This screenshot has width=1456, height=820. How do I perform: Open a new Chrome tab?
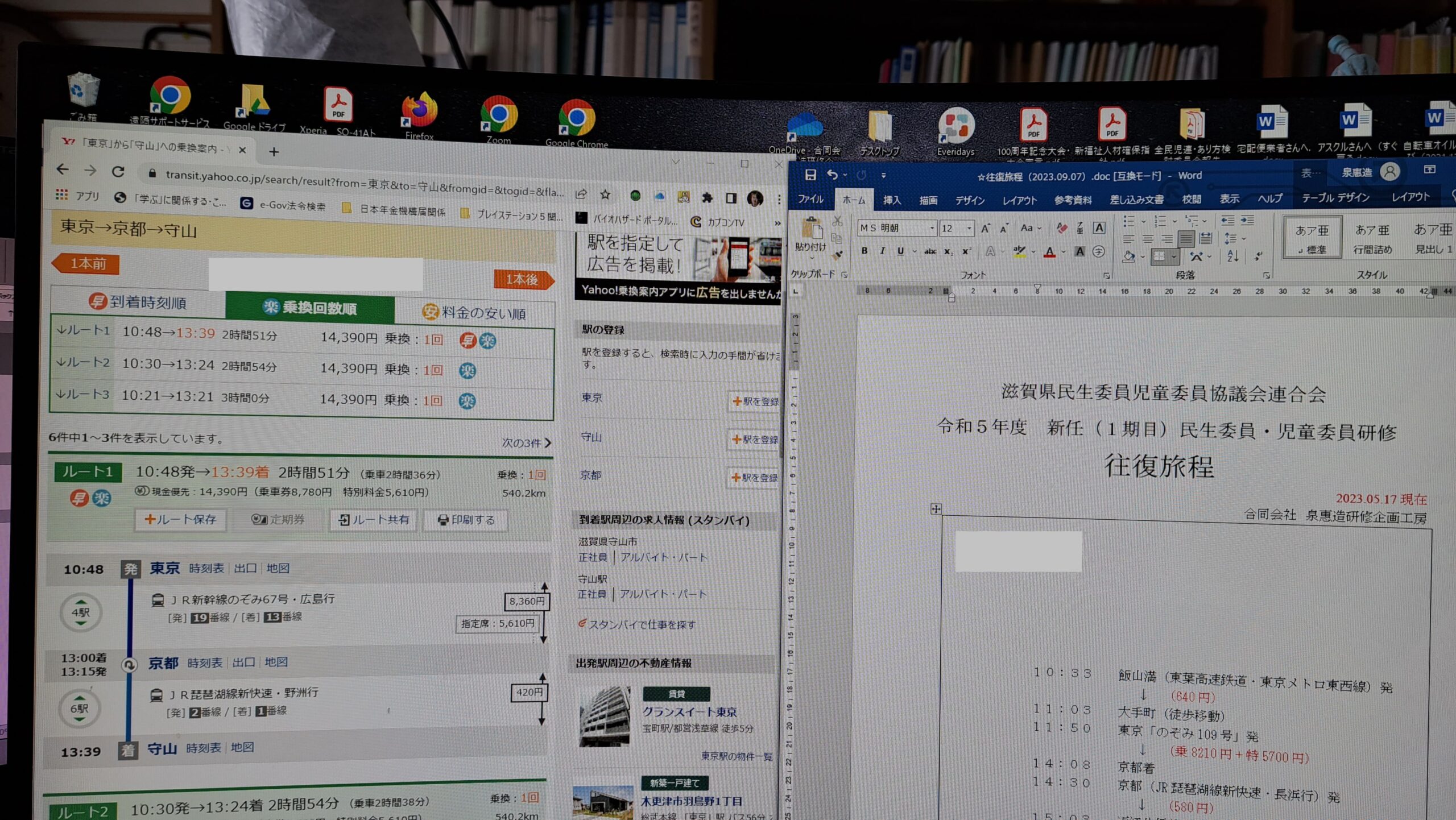click(x=274, y=152)
